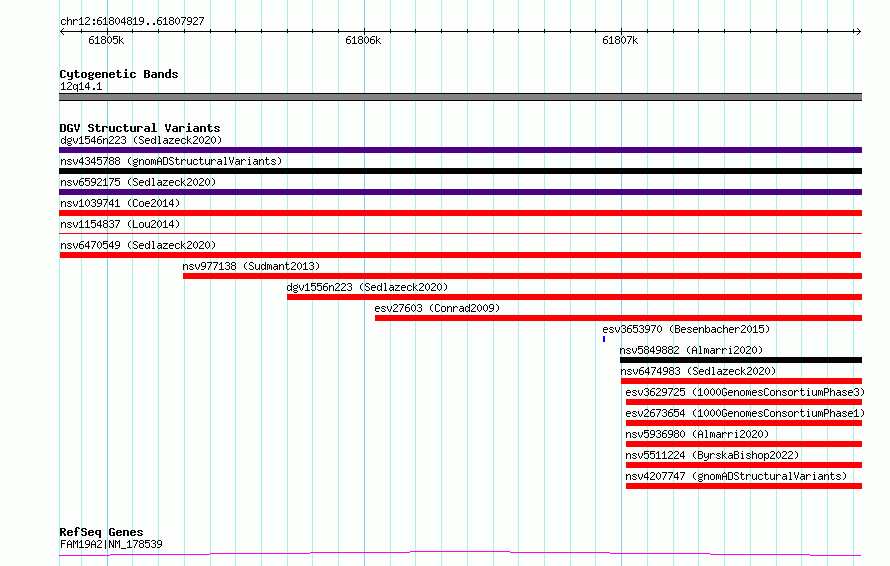The image size is (890, 566).
Task: Select red bar under esv2673654
Action: [744, 423]
